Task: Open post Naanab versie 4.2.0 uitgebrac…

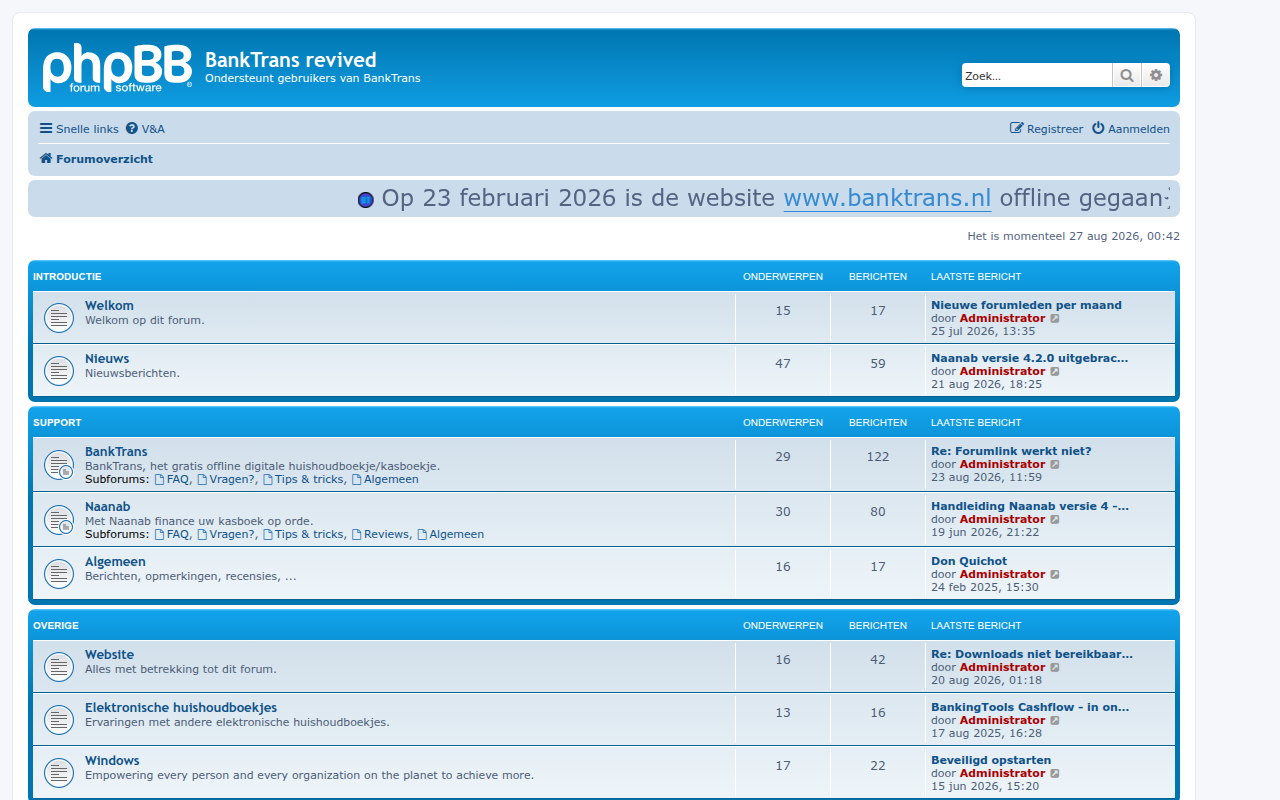Action: point(1029,358)
